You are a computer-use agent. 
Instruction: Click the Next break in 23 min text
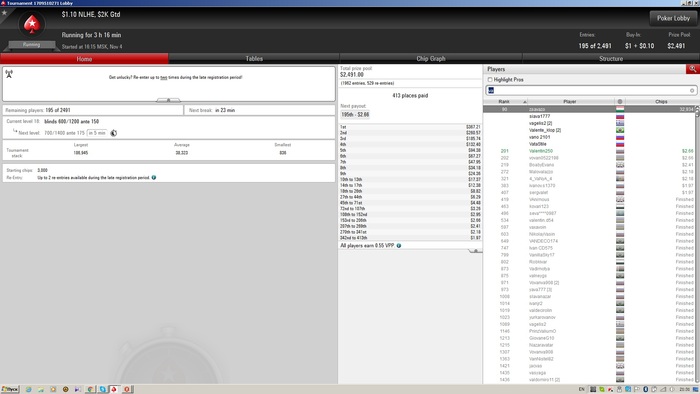(212, 110)
